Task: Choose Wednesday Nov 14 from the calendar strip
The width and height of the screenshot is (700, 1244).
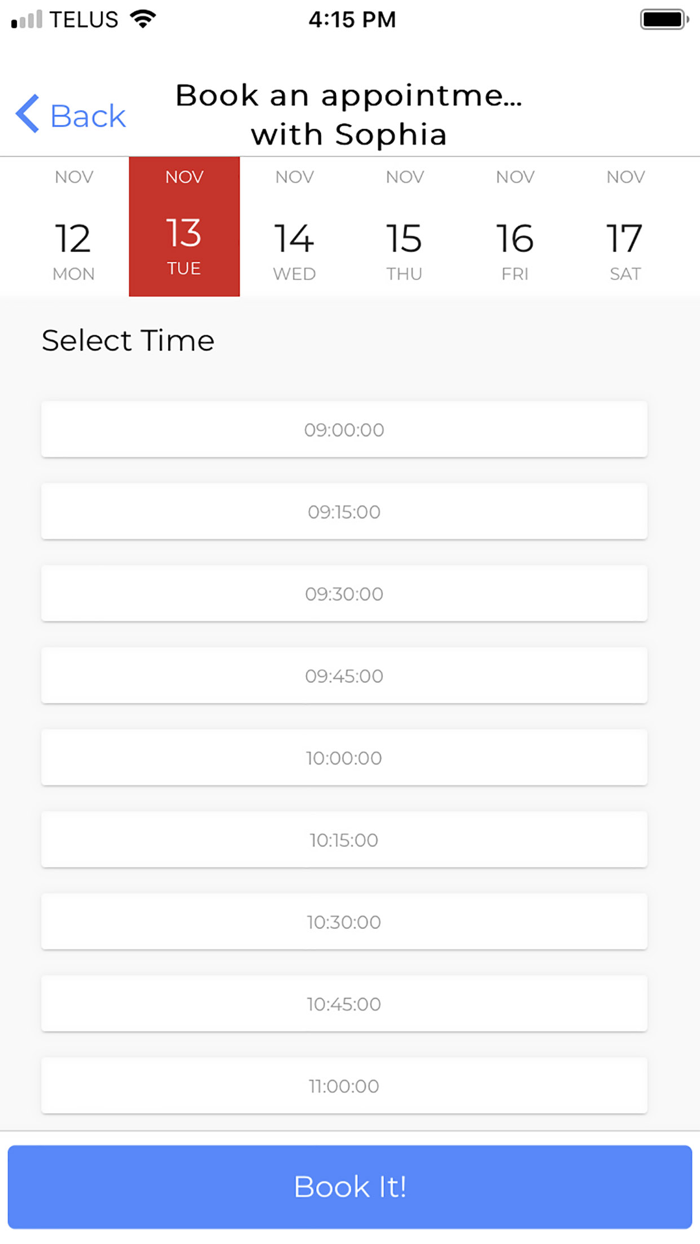Action: click(294, 227)
